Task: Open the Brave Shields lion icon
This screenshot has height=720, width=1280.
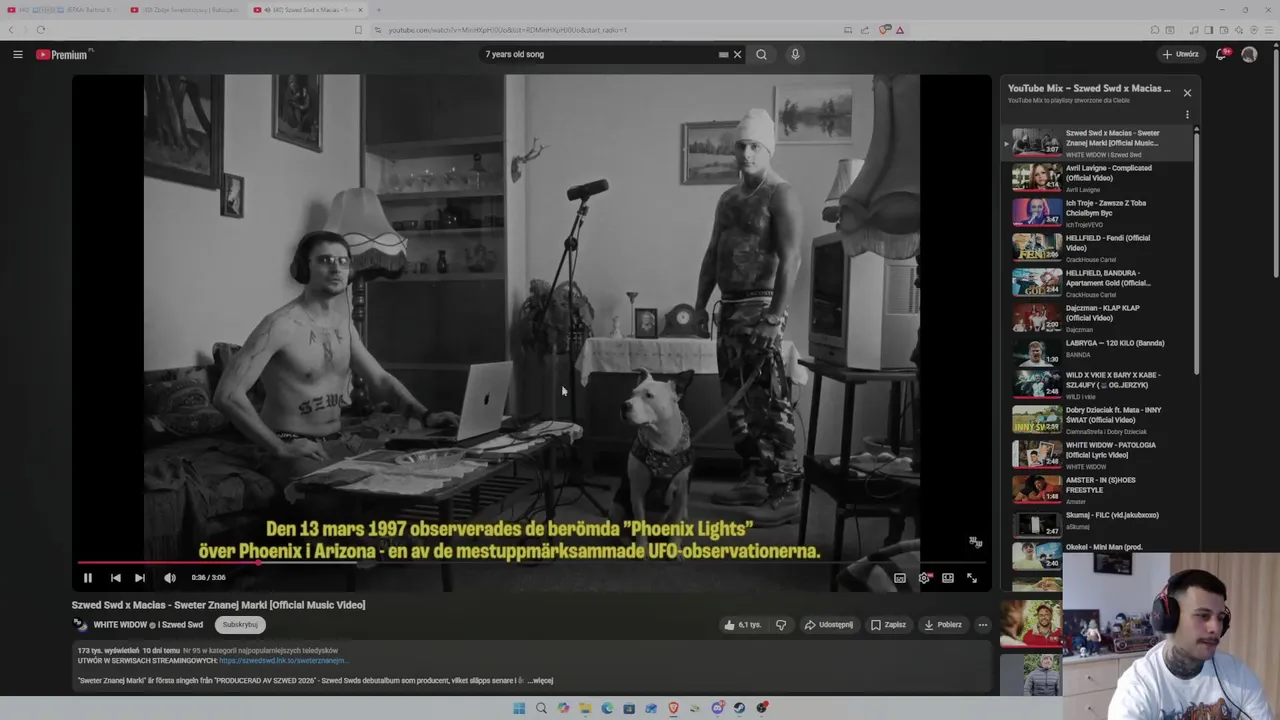Action: pos(884,30)
